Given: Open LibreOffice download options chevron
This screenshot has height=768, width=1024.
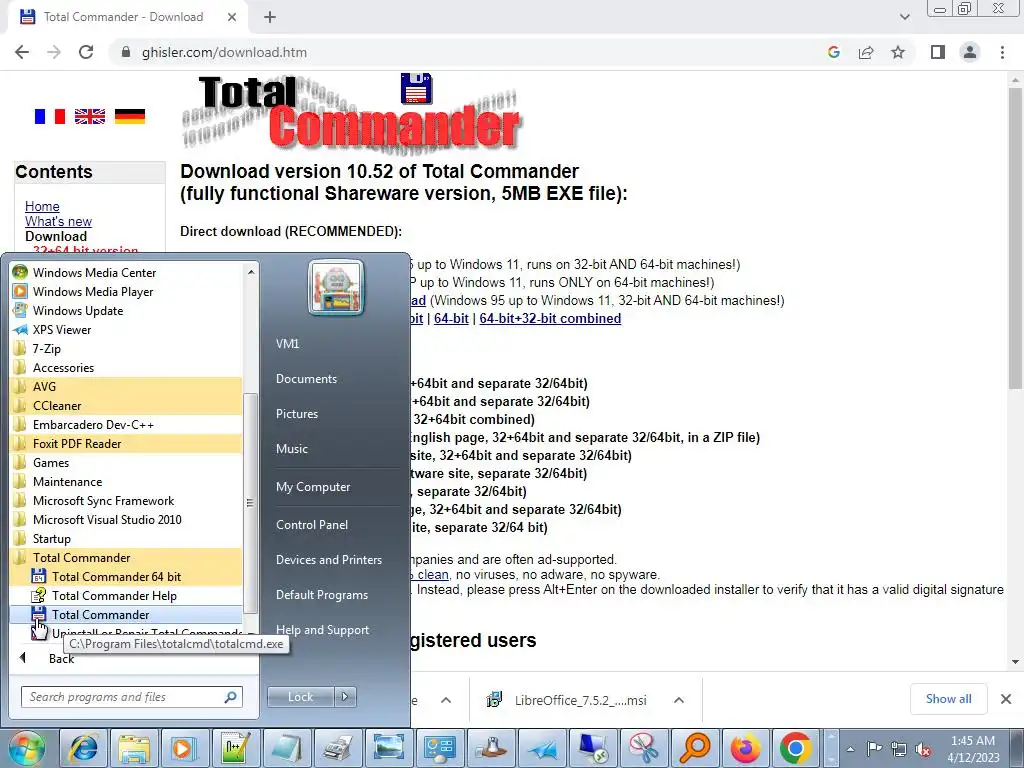Looking at the screenshot, I should coord(679,700).
